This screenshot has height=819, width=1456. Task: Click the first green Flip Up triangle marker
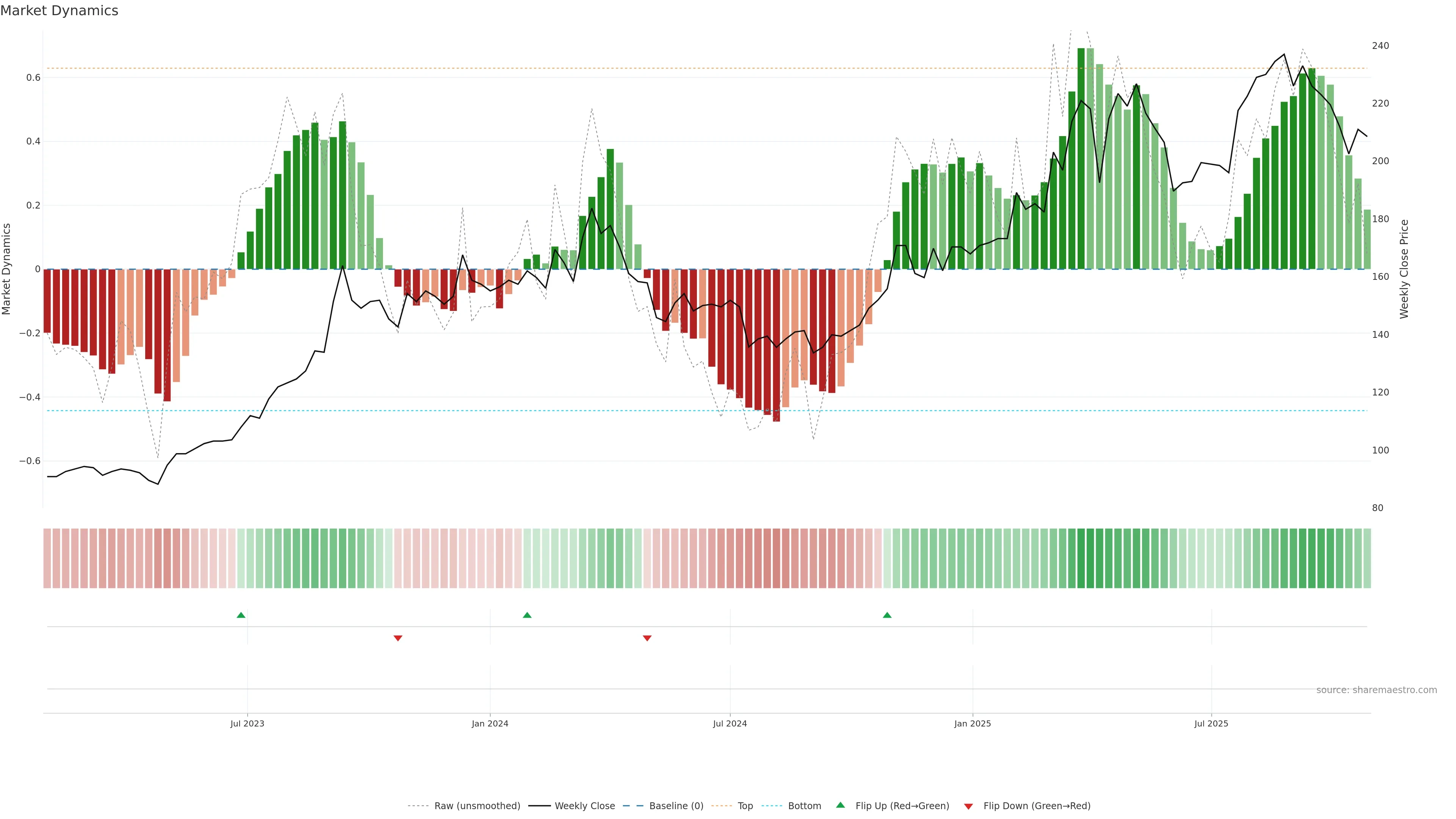tap(241, 615)
